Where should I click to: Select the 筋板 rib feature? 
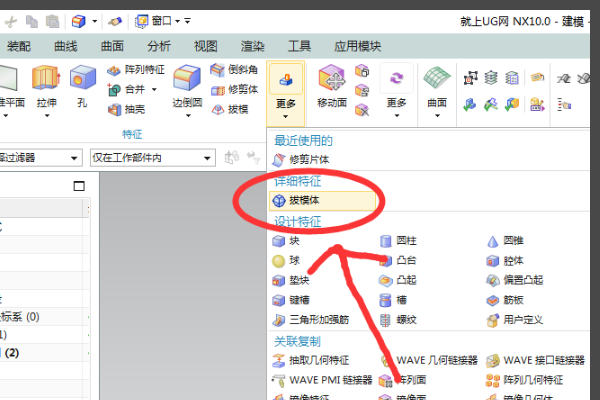click(505, 300)
